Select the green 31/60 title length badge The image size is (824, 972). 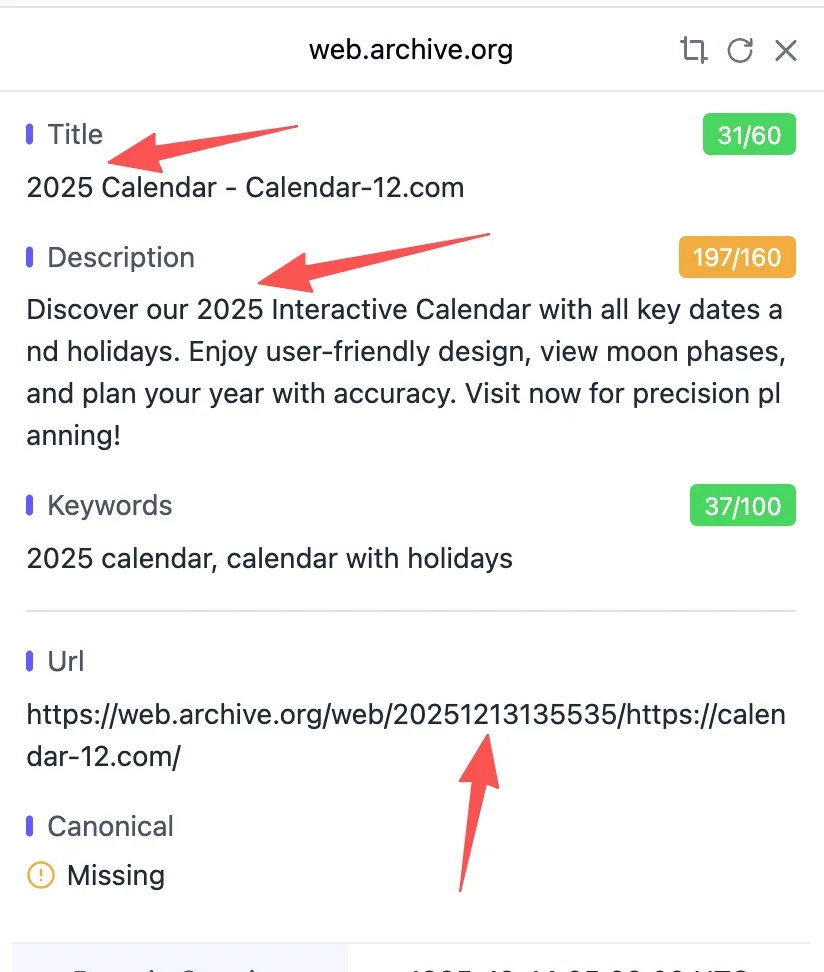pyautogui.click(x=747, y=134)
